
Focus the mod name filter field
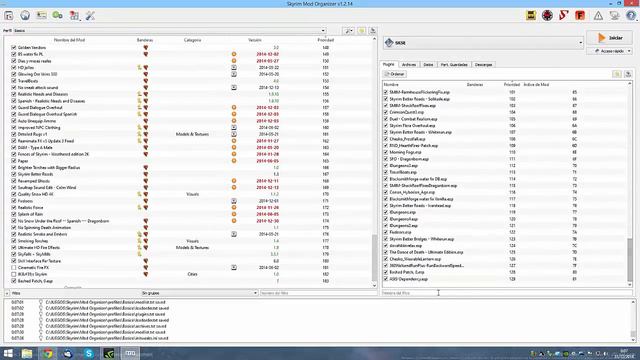tap(318, 293)
